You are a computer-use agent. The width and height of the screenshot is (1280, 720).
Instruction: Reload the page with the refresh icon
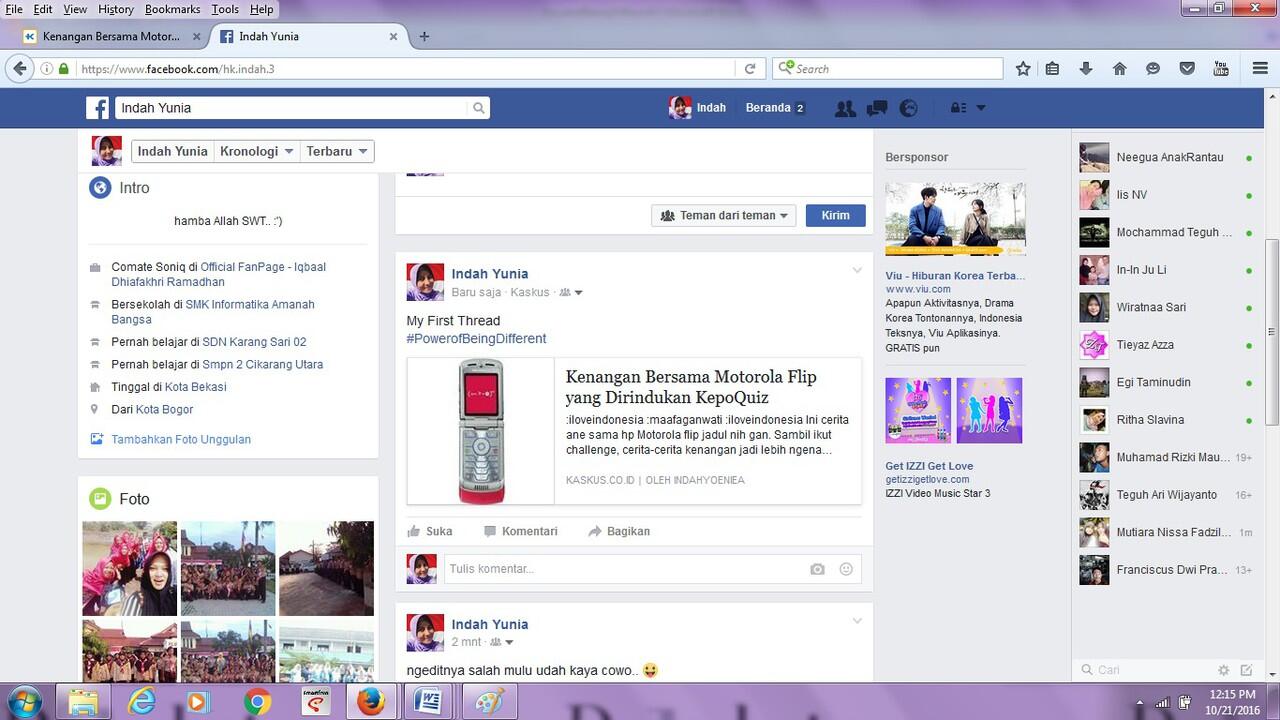(750, 69)
